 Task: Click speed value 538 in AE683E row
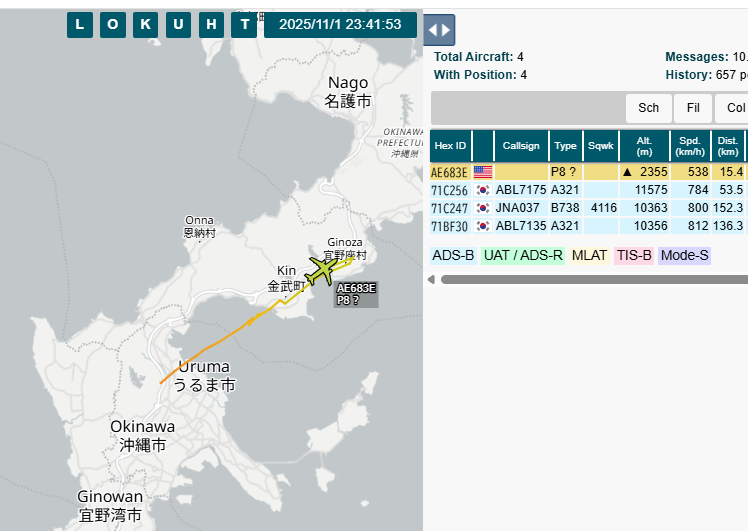pyautogui.click(x=698, y=172)
